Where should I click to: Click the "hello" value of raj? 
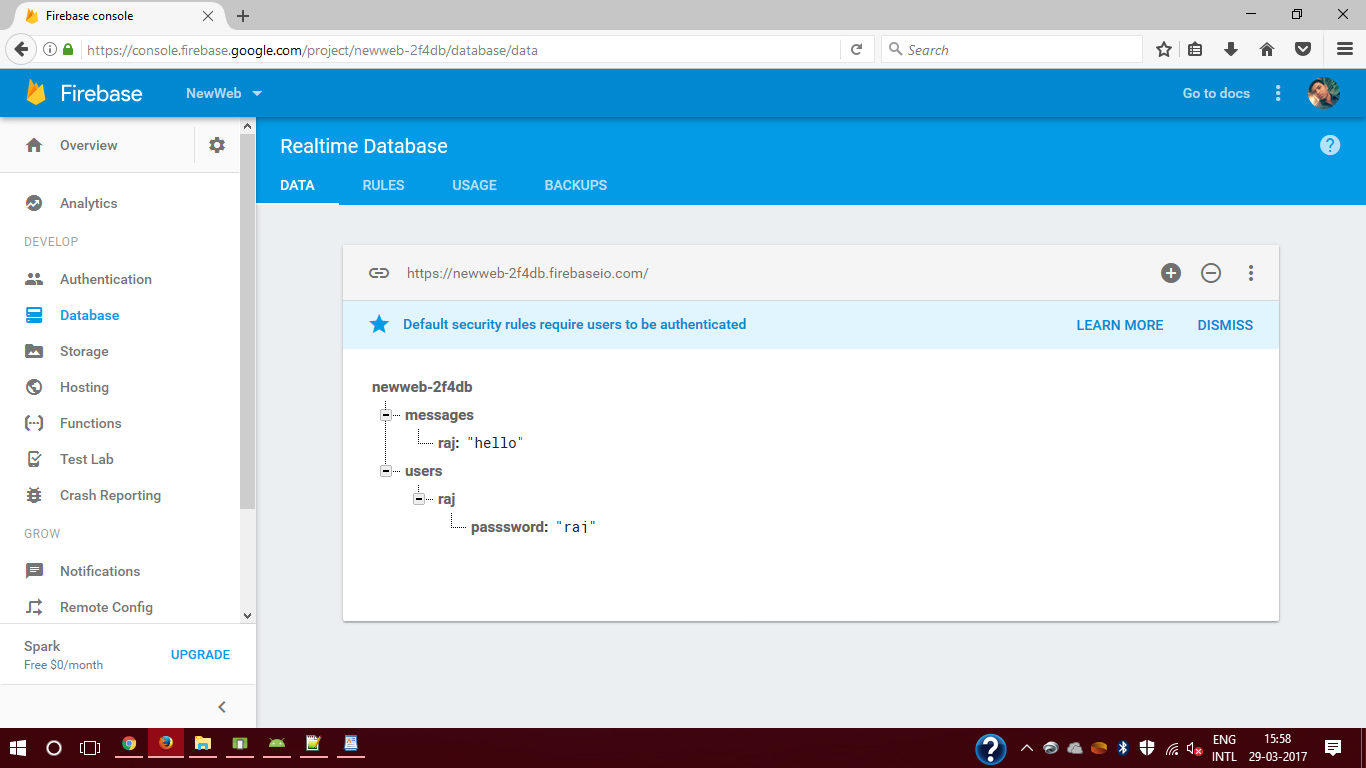point(495,443)
